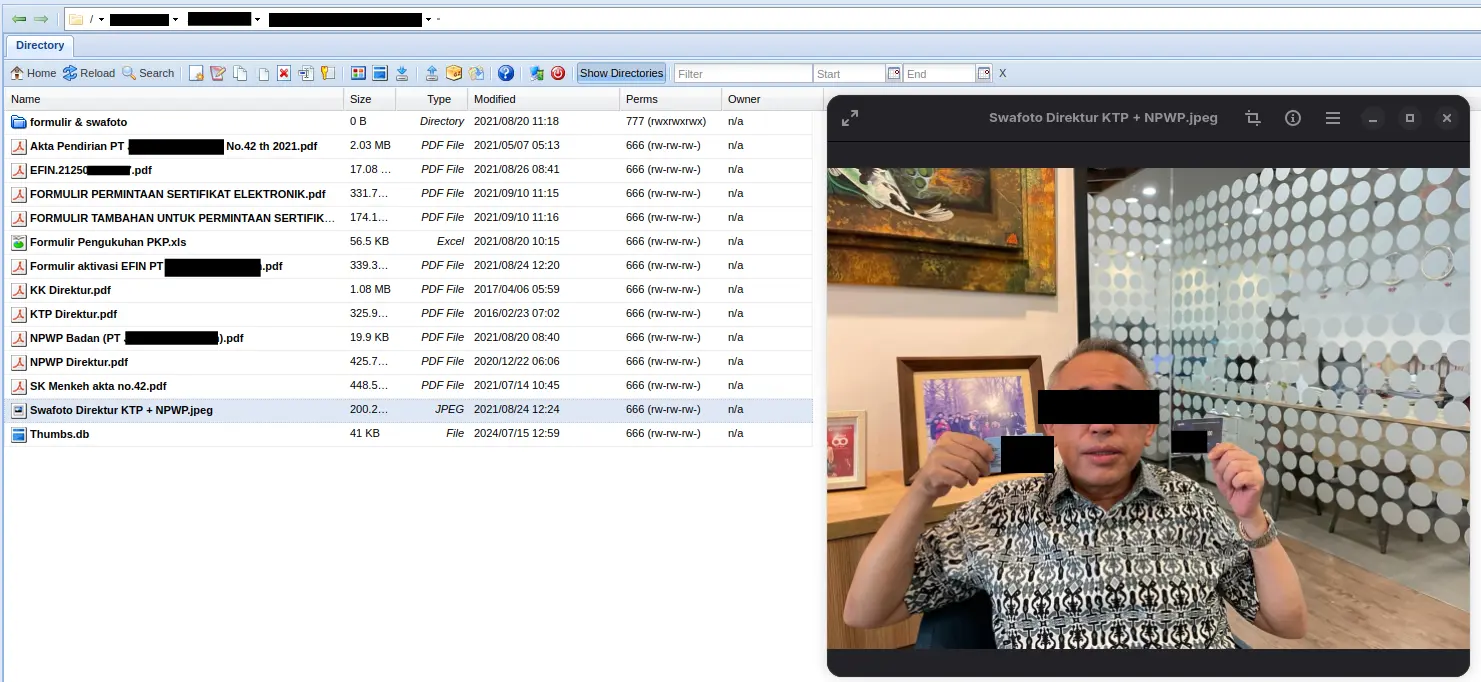Click the copy files icon

click(241, 73)
